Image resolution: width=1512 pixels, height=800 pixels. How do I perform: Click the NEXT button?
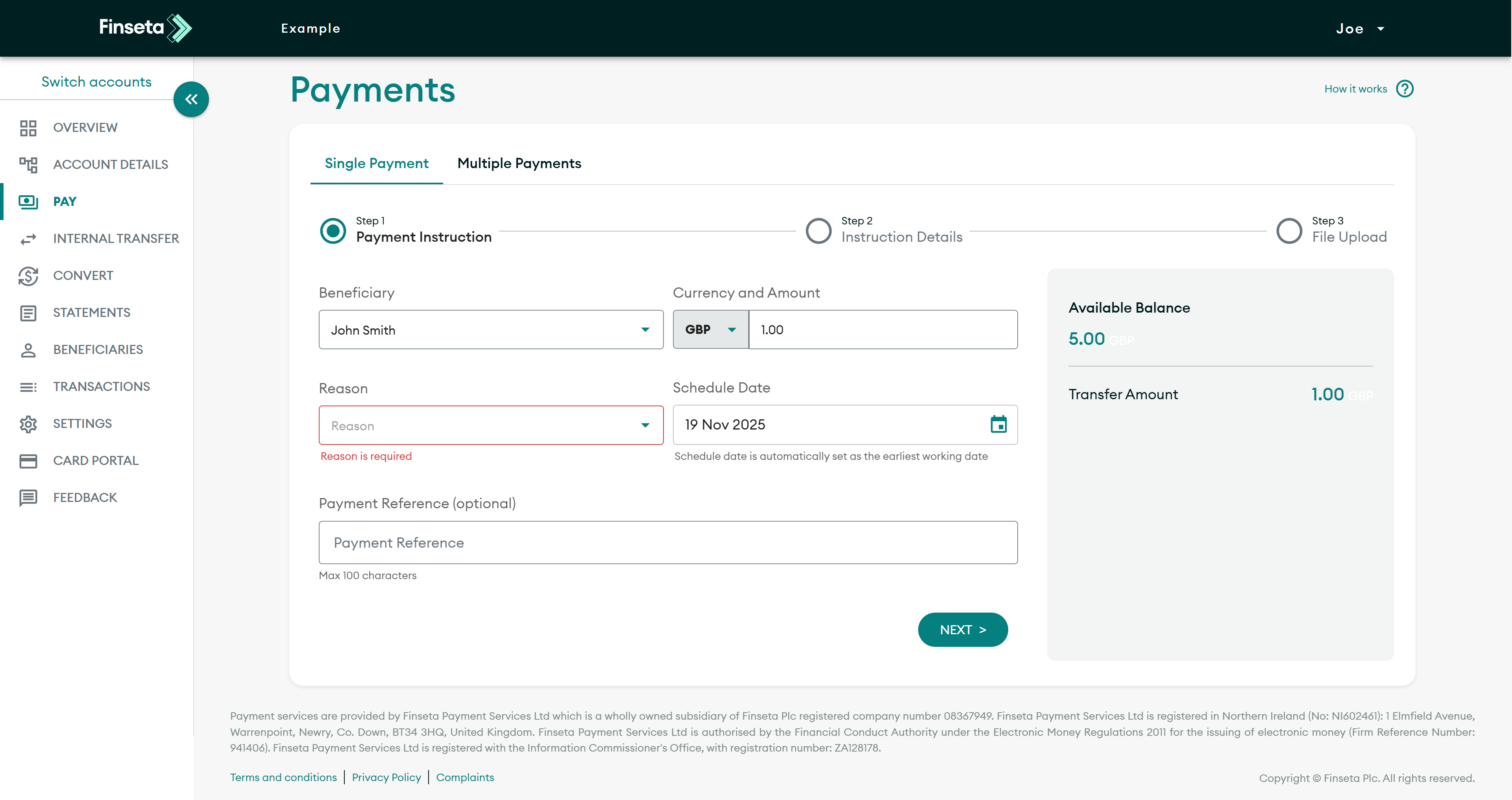963,630
